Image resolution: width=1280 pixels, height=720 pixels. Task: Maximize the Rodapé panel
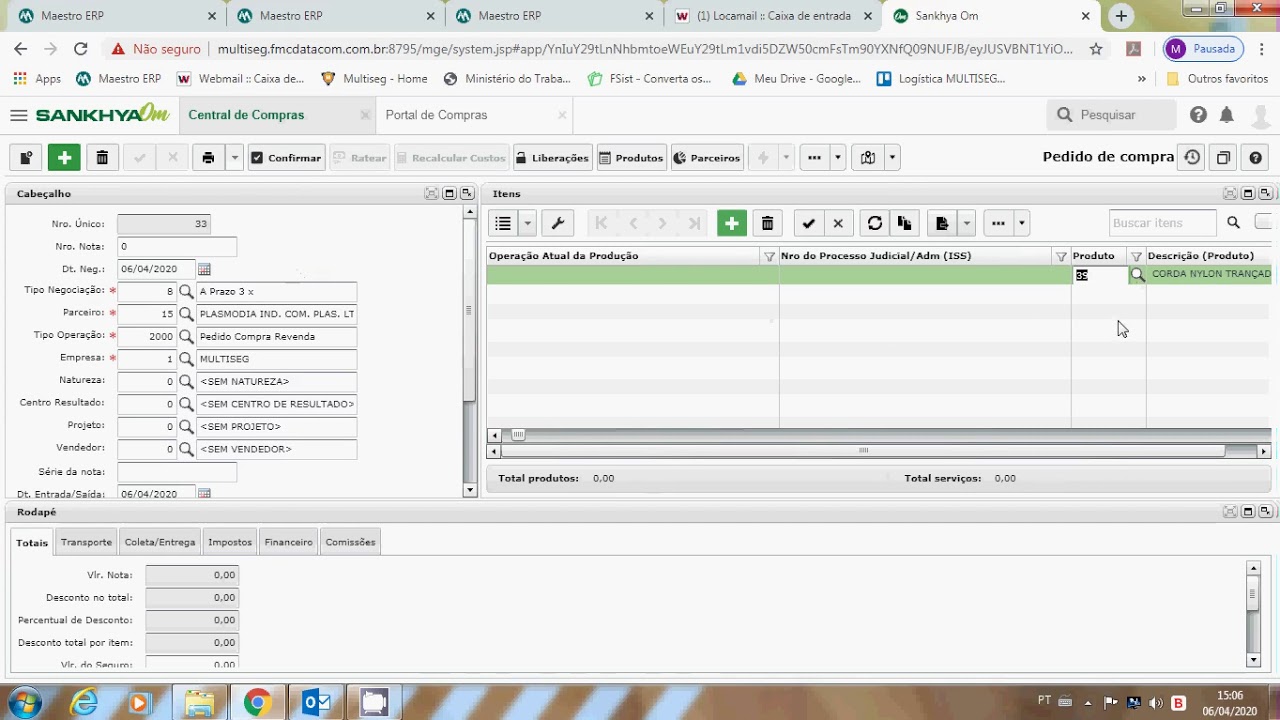click(1248, 512)
